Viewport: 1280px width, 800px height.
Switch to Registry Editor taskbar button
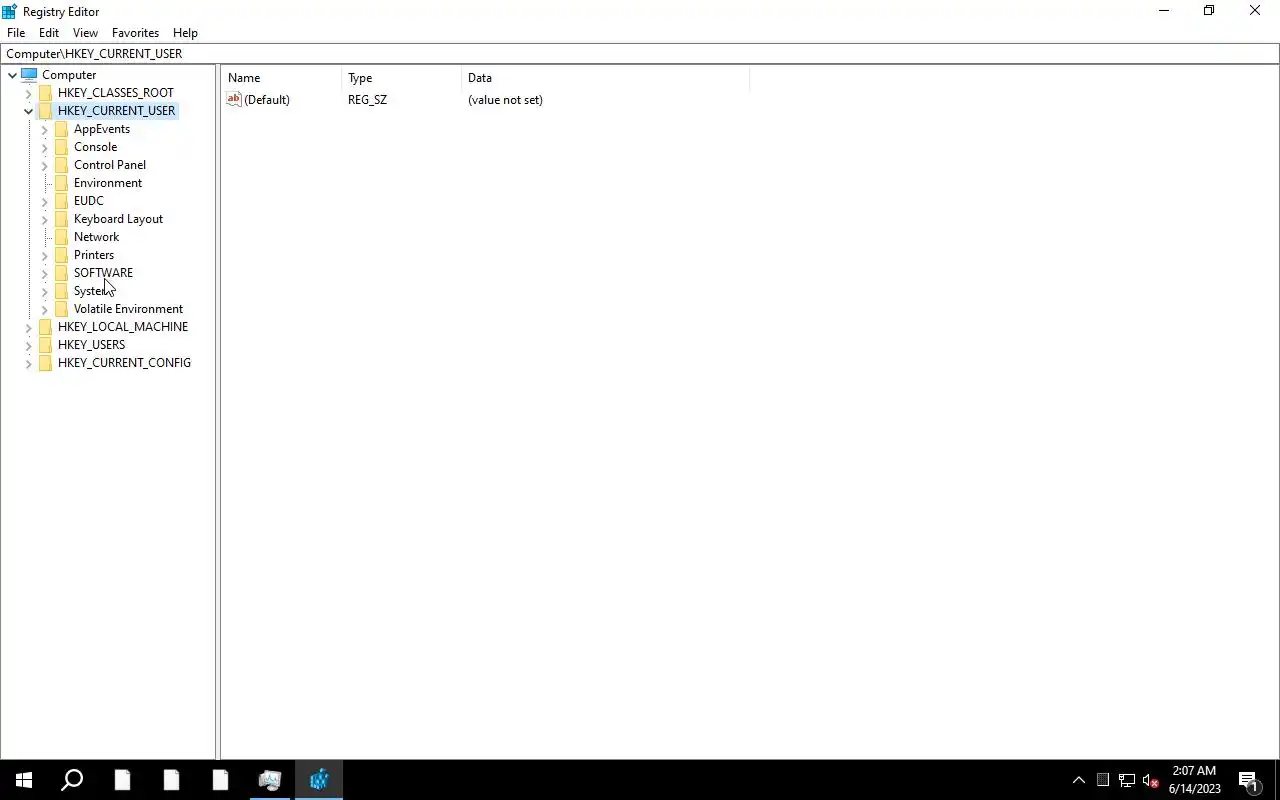pyautogui.click(x=319, y=780)
